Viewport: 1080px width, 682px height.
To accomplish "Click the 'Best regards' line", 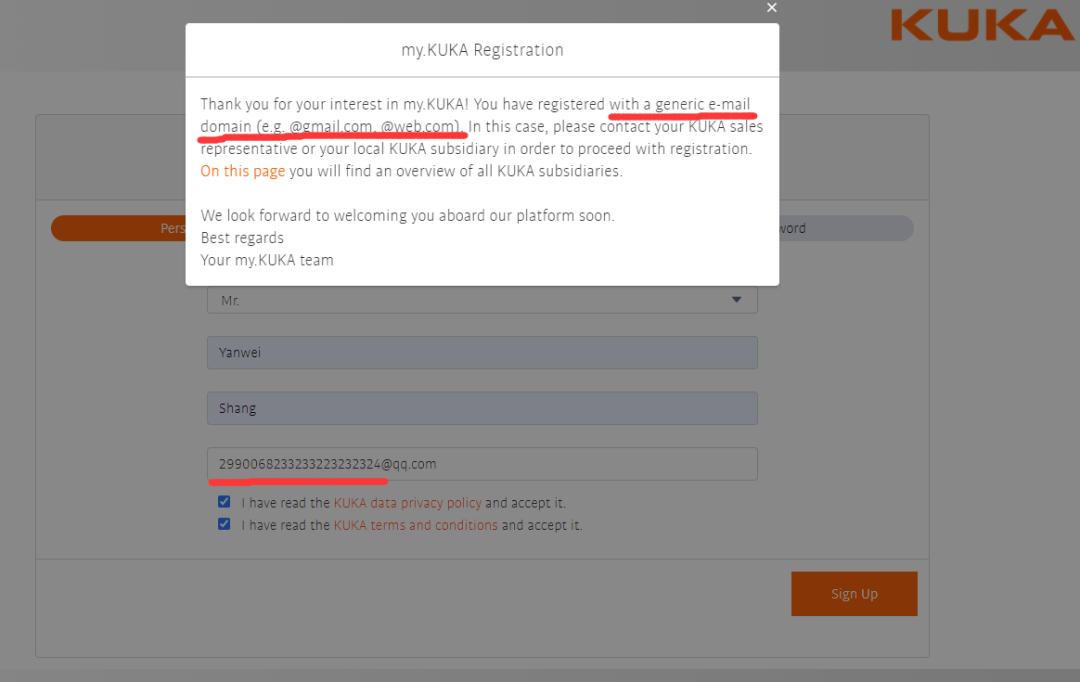I will (242, 238).
